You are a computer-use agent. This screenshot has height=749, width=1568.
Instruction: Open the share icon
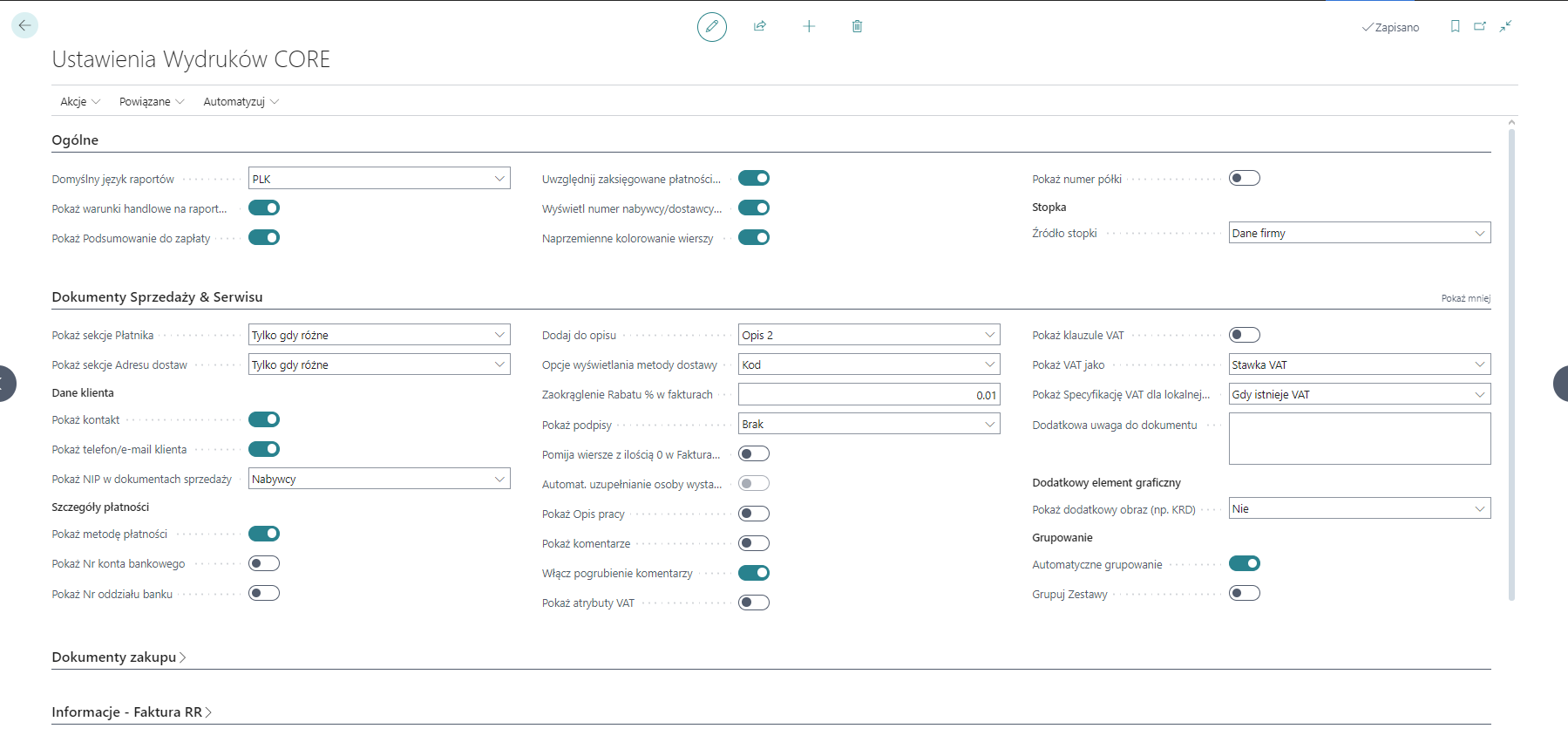click(760, 26)
